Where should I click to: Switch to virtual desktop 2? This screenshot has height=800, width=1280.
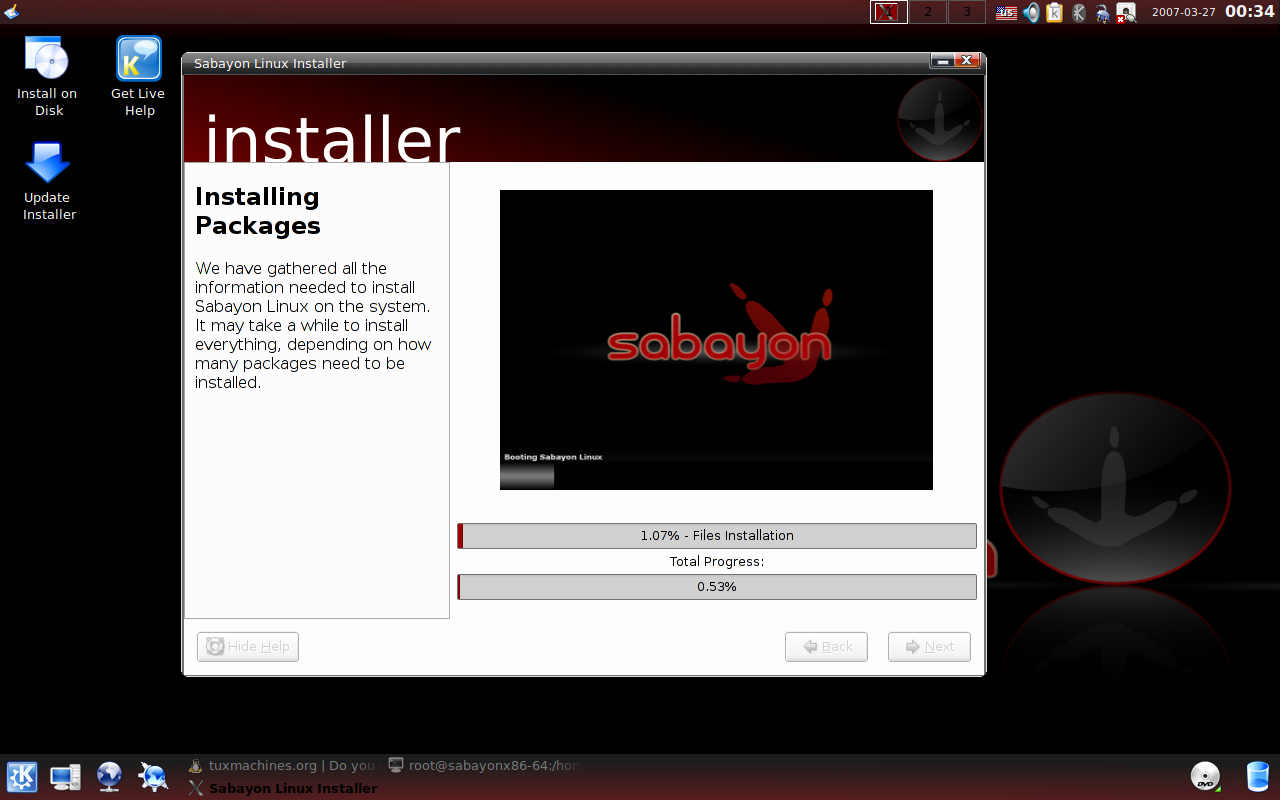point(928,12)
